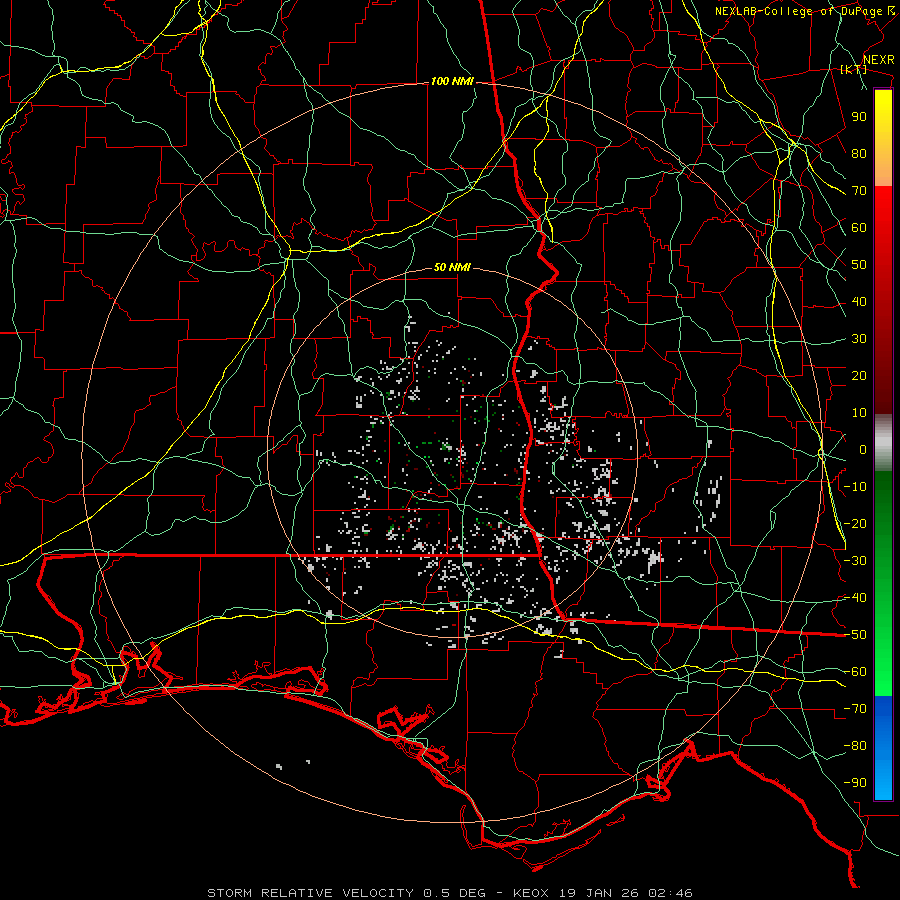Image resolution: width=900 pixels, height=900 pixels.
Task: Pick the light blue segment near -90
Action: click(x=883, y=783)
